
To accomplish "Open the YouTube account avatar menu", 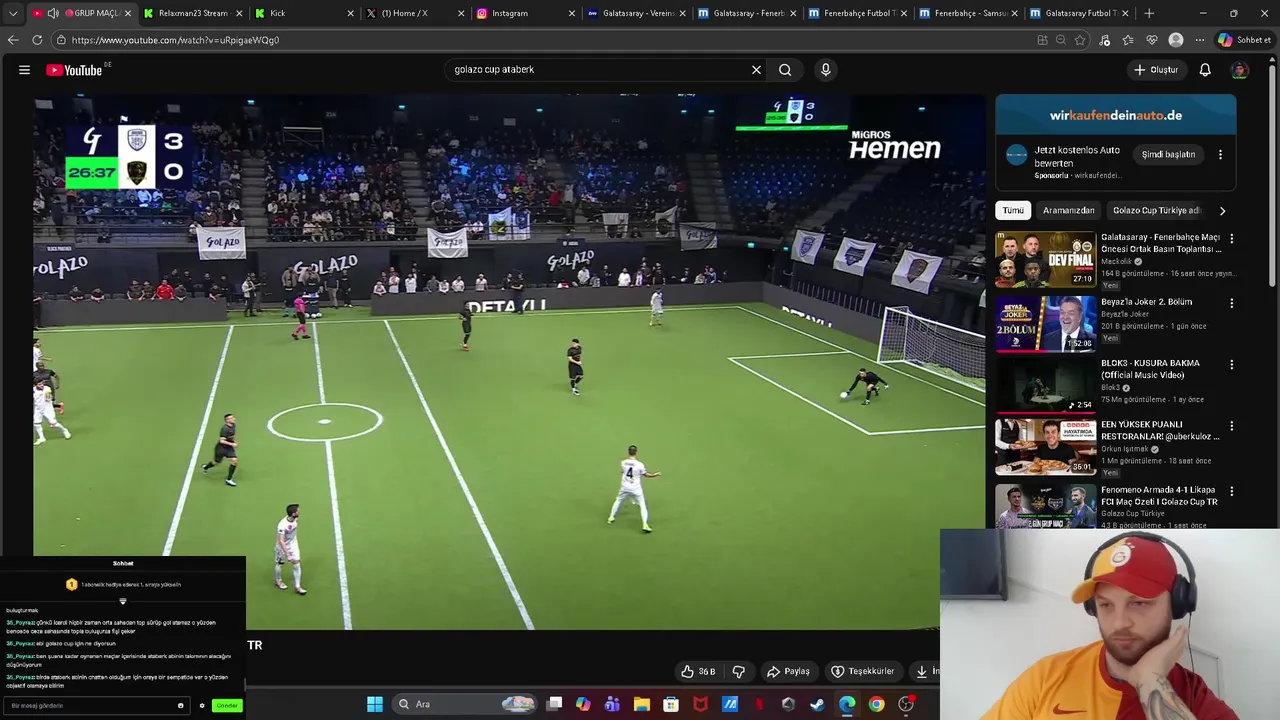I will (x=1239, y=70).
